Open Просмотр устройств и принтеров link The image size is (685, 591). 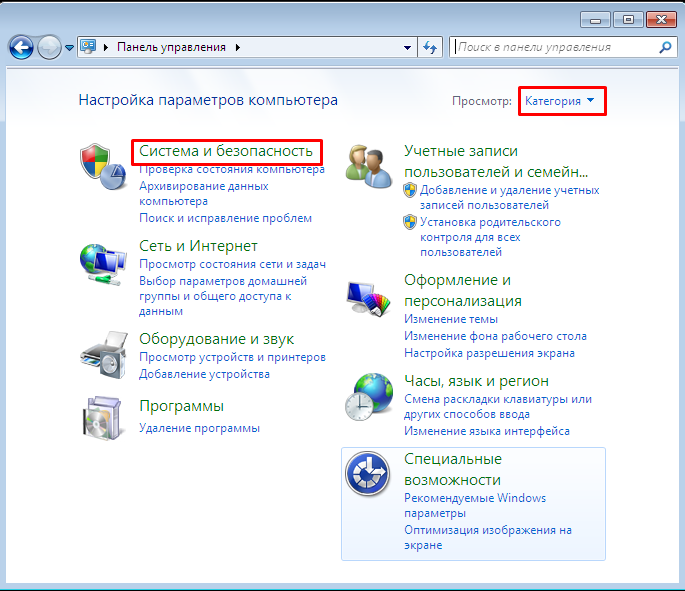tap(232, 357)
